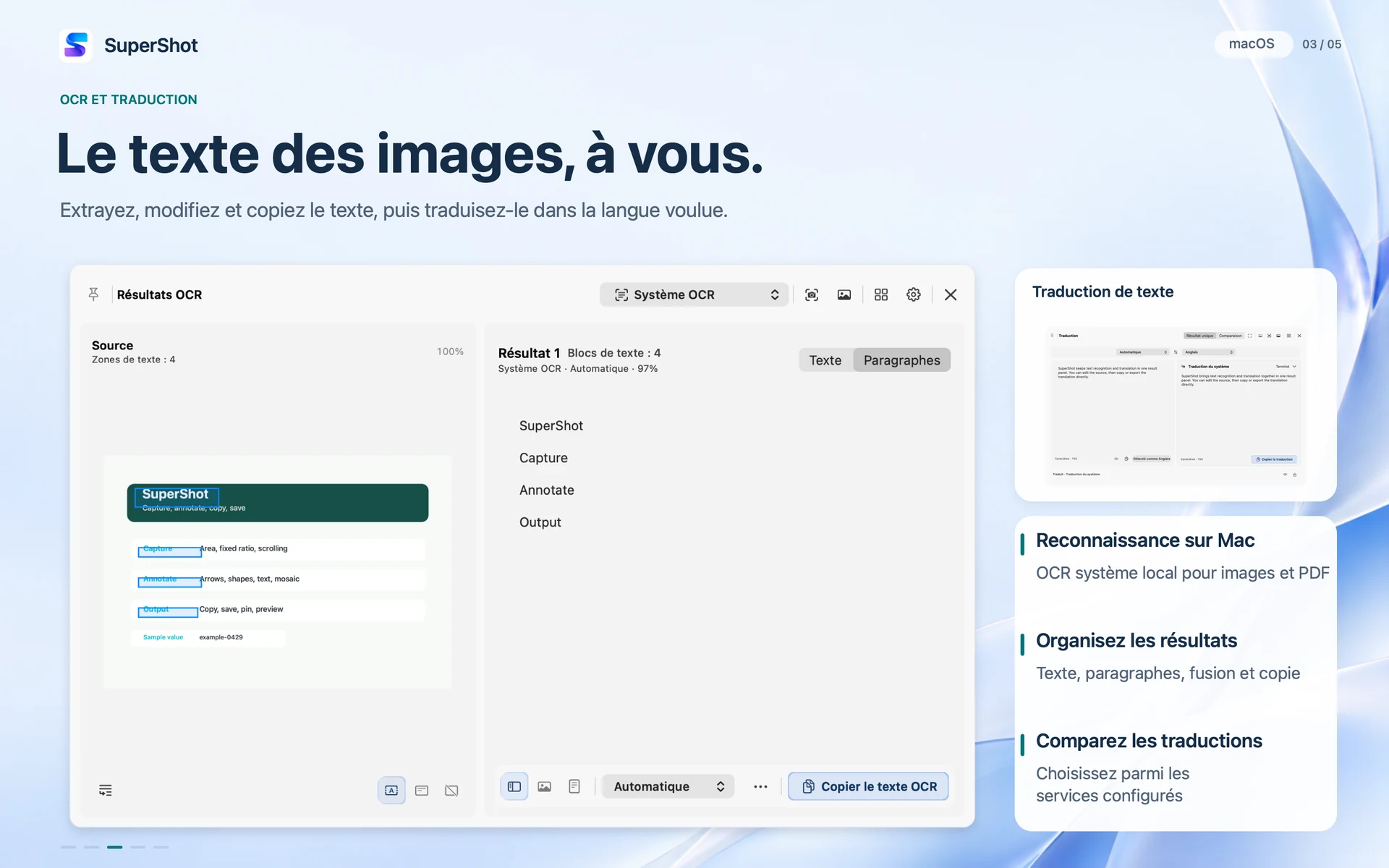Click the Output detection box in source

[x=168, y=612]
